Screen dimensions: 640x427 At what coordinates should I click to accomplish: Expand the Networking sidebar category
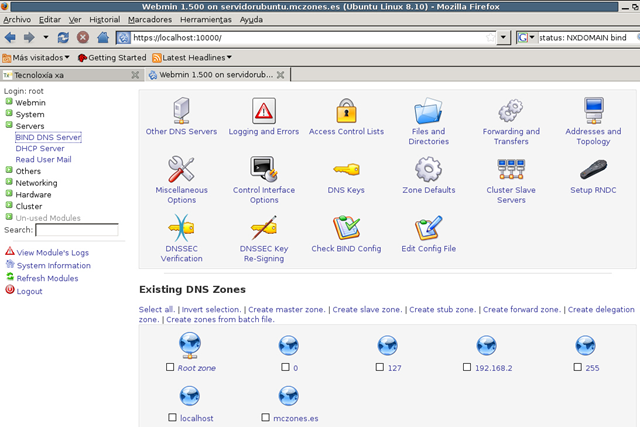[9, 181]
